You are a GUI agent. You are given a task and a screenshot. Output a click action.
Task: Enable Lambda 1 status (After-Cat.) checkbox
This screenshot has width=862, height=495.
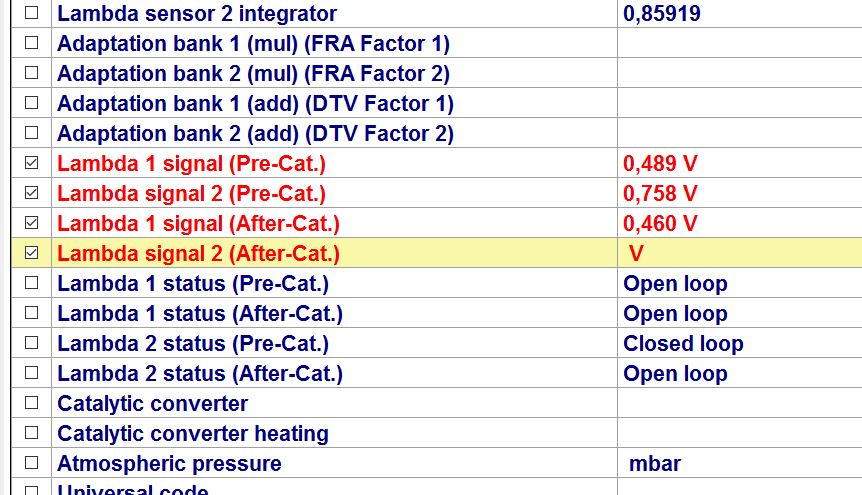coord(32,313)
